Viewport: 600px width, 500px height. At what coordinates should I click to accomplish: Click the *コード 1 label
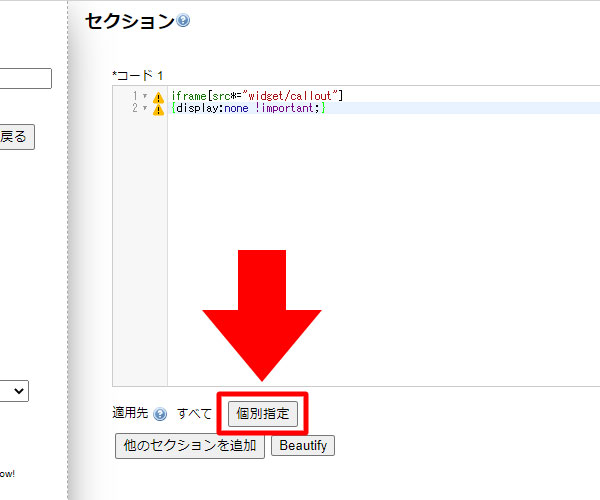click(x=138, y=75)
